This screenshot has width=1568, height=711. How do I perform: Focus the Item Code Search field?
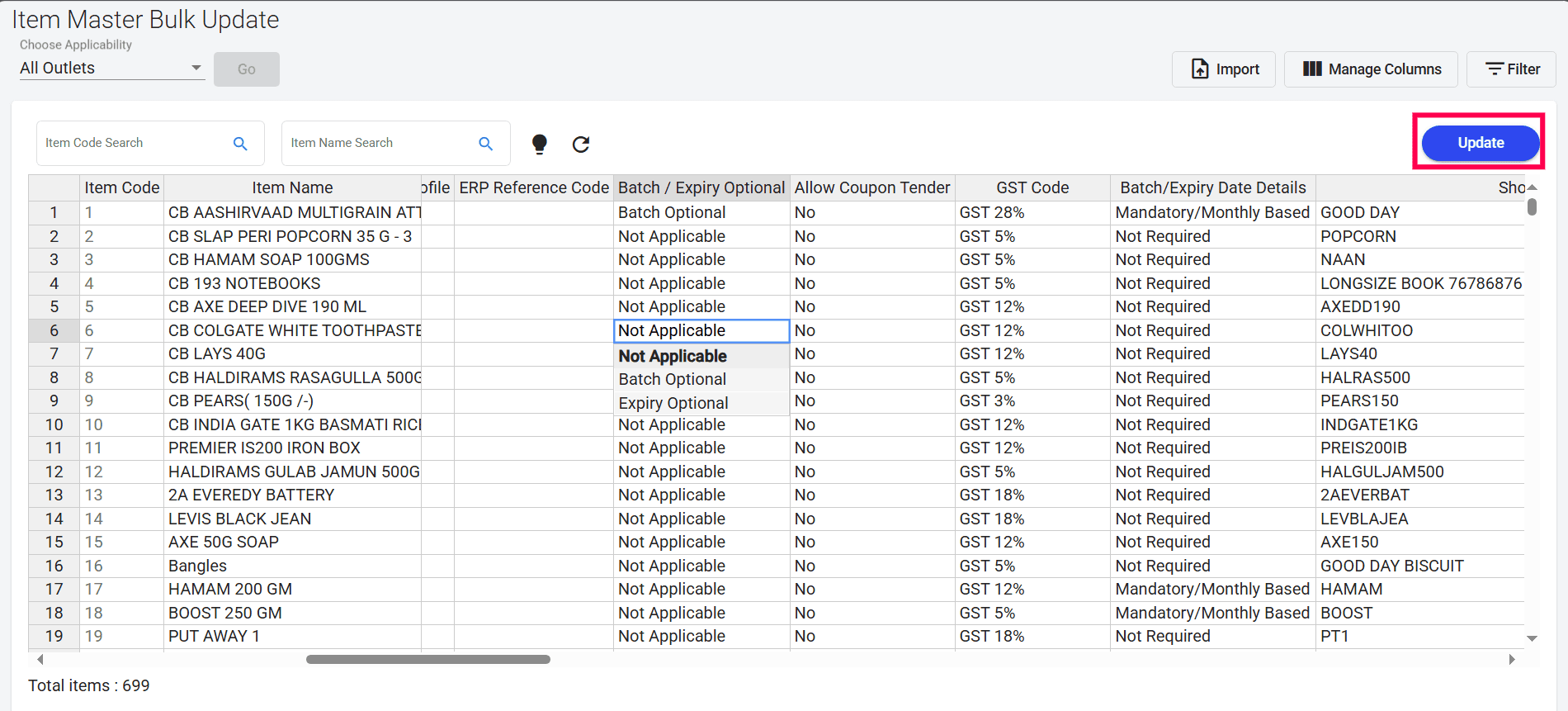pos(132,143)
